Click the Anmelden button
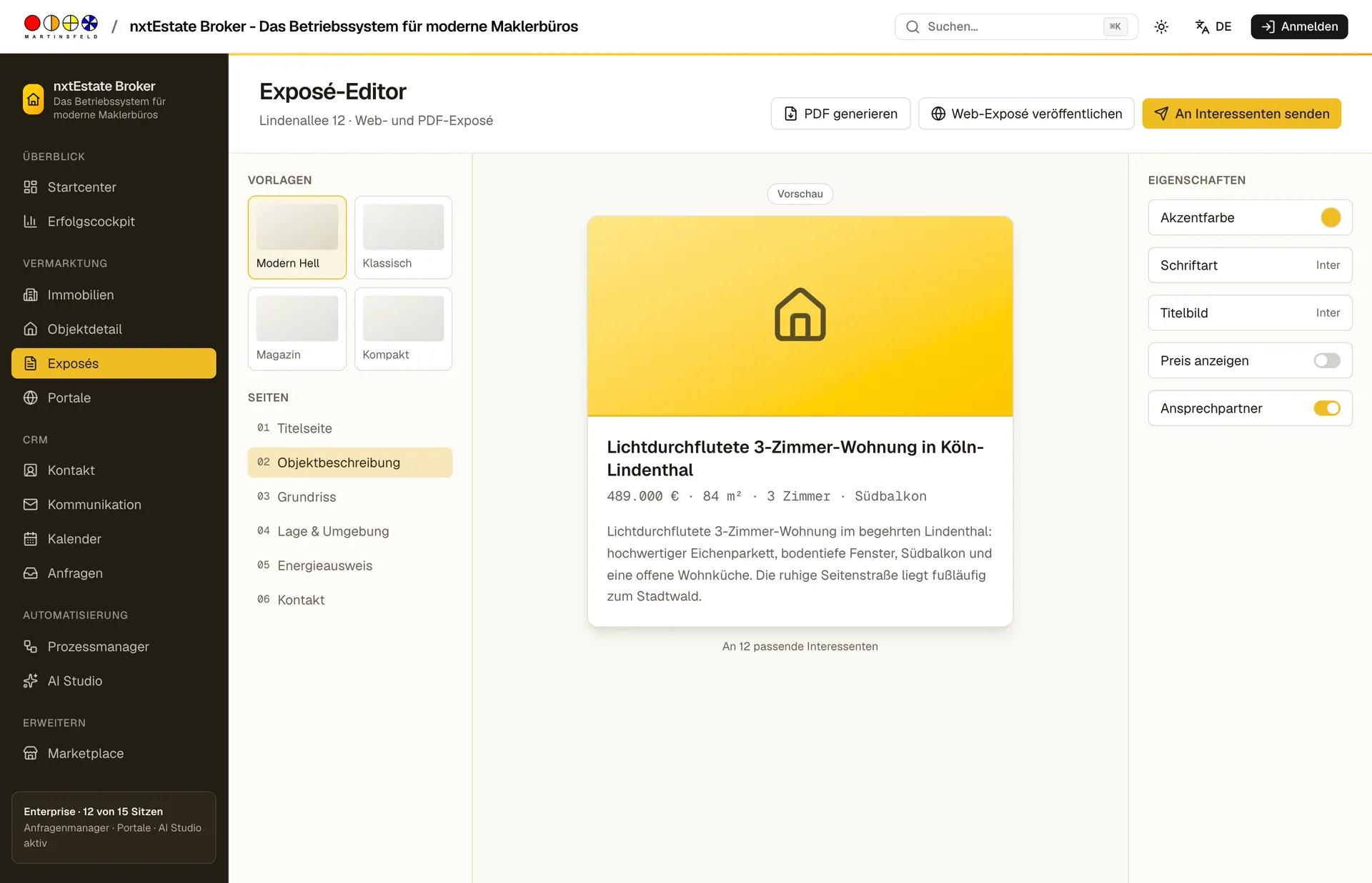Image resolution: width=1372 pixels, height=883 pixels. point(1299,26)
